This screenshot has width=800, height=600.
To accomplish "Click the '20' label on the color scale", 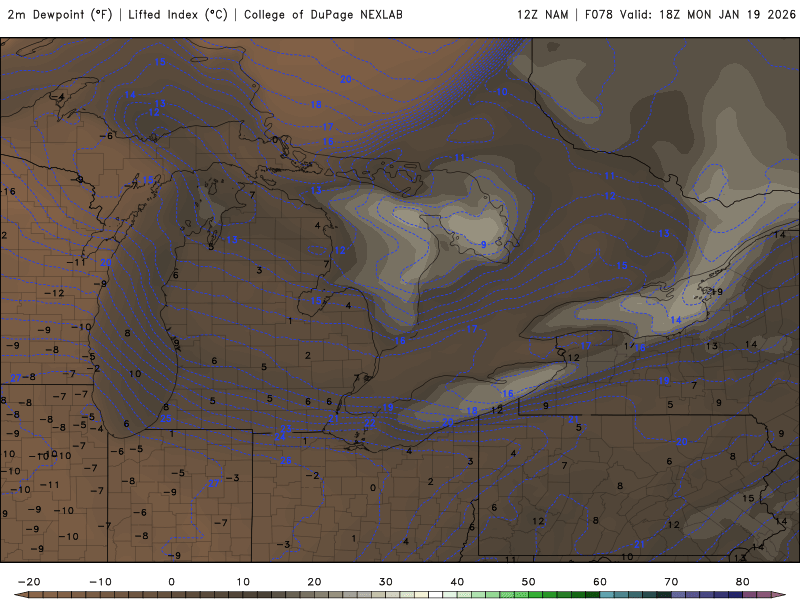I will 314,582.
